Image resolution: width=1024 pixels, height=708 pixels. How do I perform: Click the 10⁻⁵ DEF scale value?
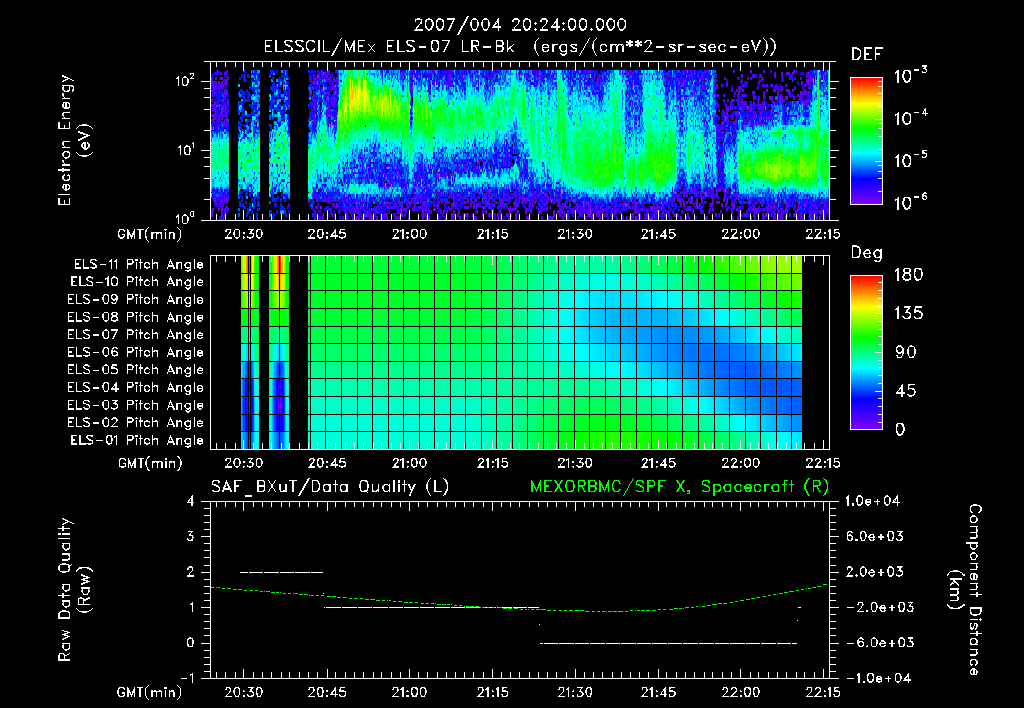click(910, 160)
